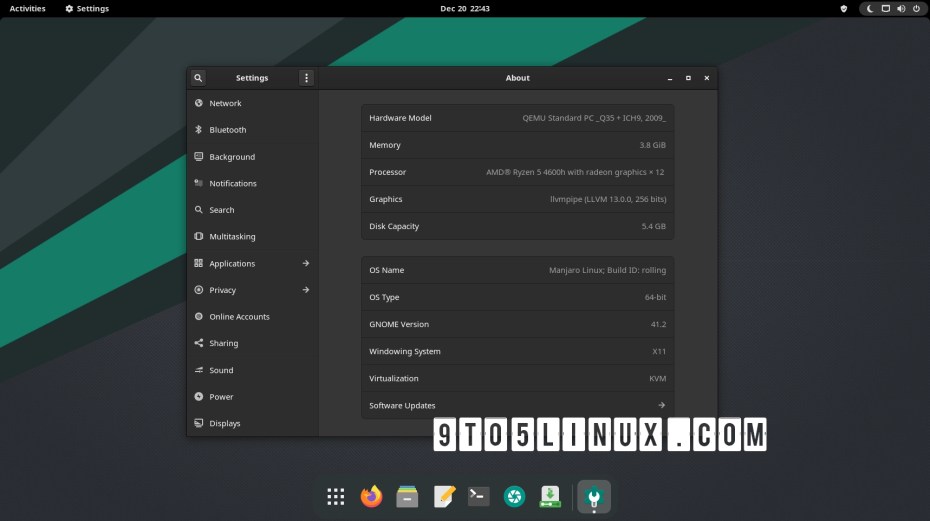Open the Settings search icon
The height and width of the screenshot is (521, 930).
198,78
